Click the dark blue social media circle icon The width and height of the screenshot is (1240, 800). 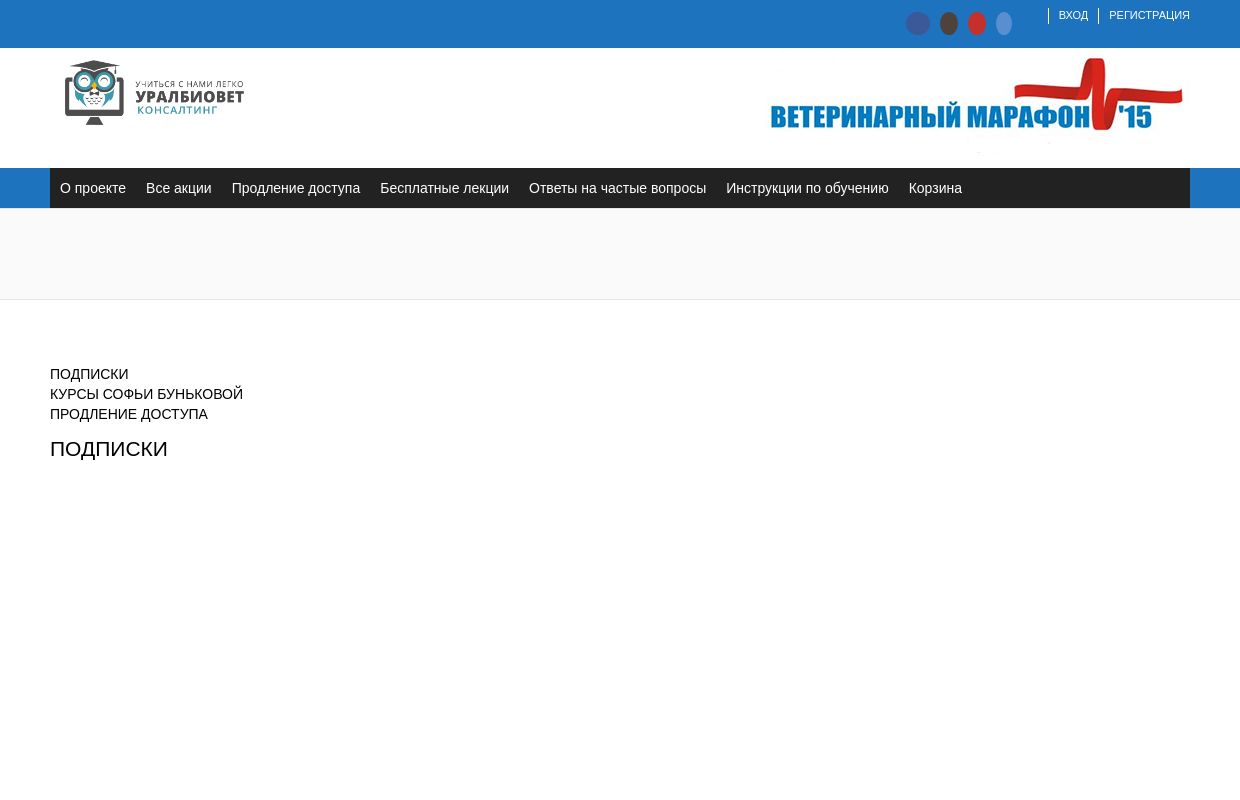pyautogui.click(x=918, y=23)
